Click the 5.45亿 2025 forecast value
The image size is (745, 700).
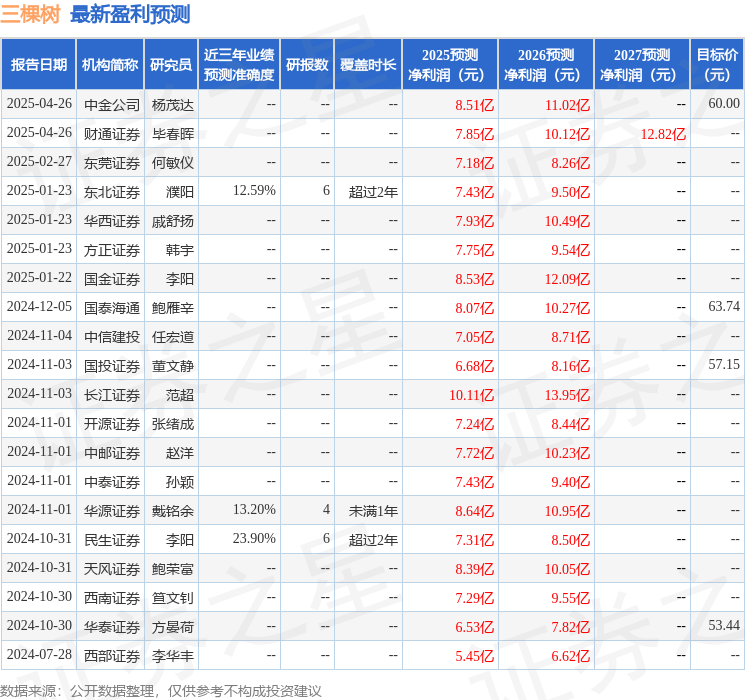[x=475, y=656]
